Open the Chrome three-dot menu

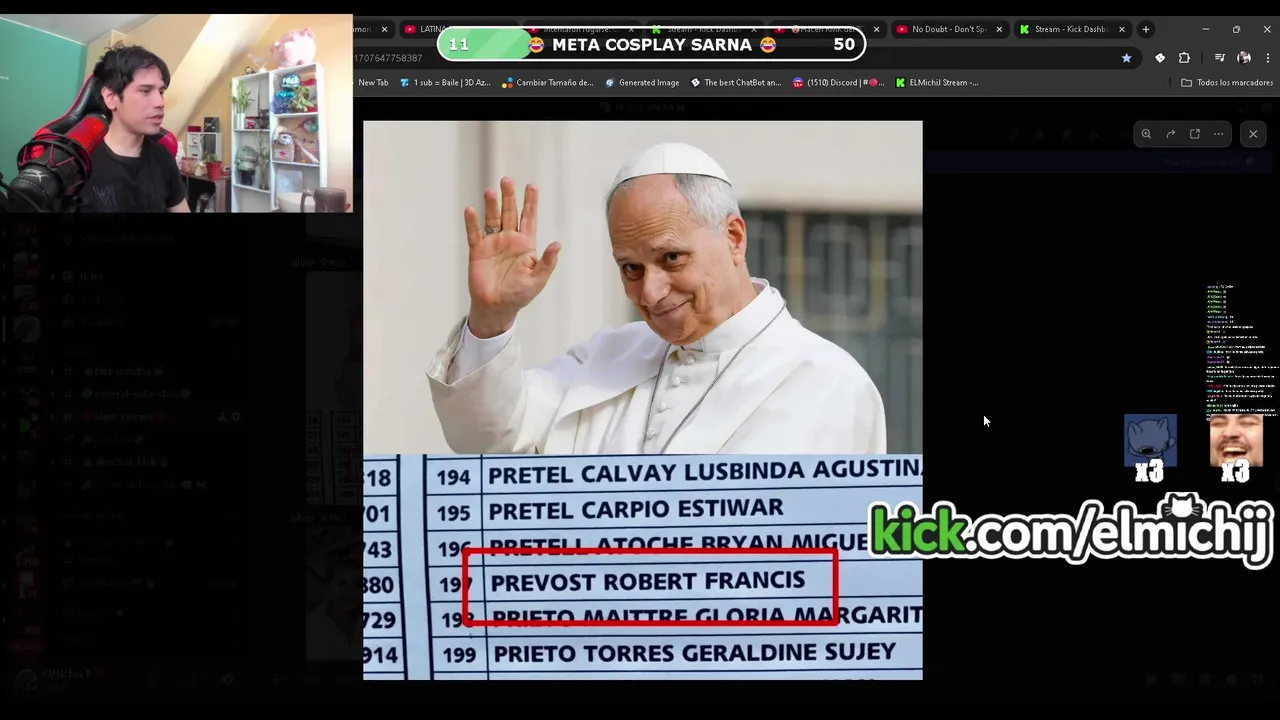coord(1267,58)
